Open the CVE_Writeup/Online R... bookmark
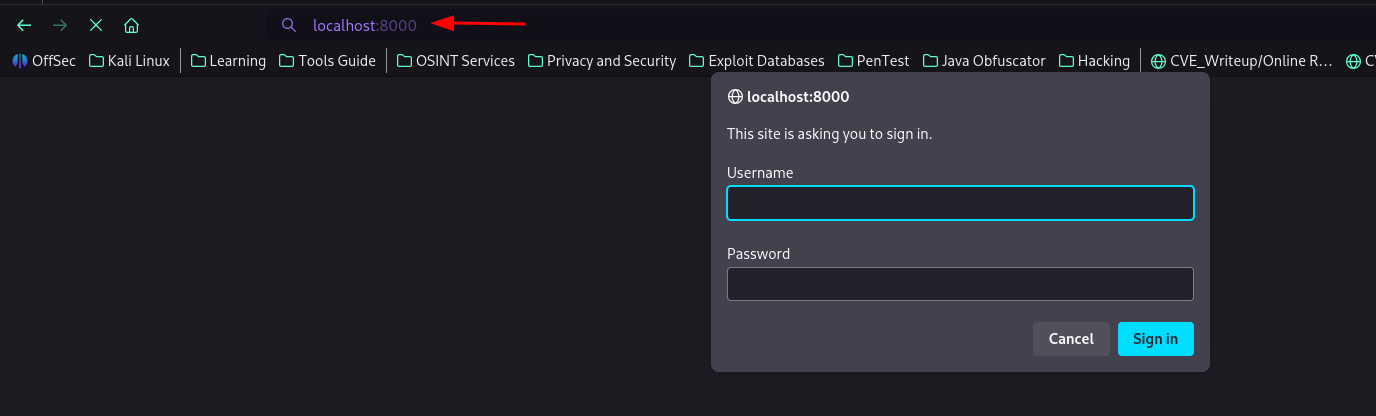The height and width of the screenshot is (416, 1376). [x=1242, y=61]
